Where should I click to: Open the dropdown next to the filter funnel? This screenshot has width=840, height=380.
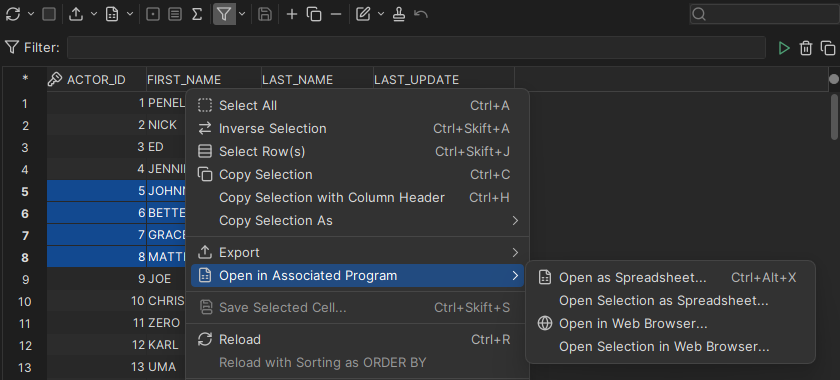[242, 14]
